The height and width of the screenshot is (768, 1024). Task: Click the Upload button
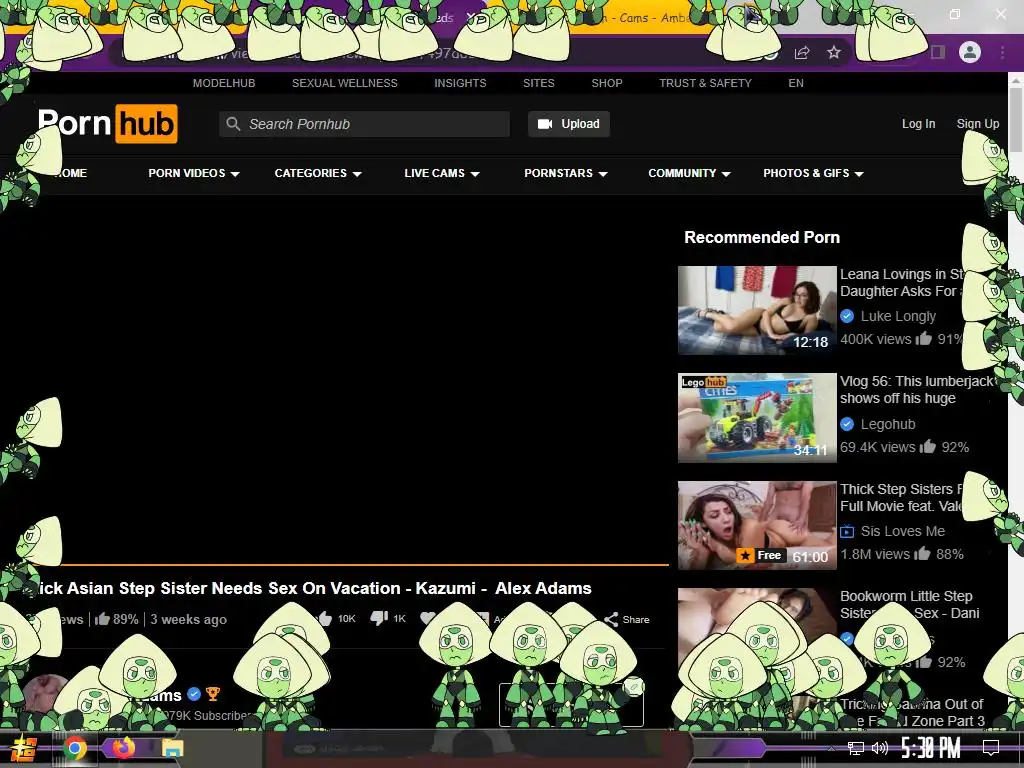(569, 123)
